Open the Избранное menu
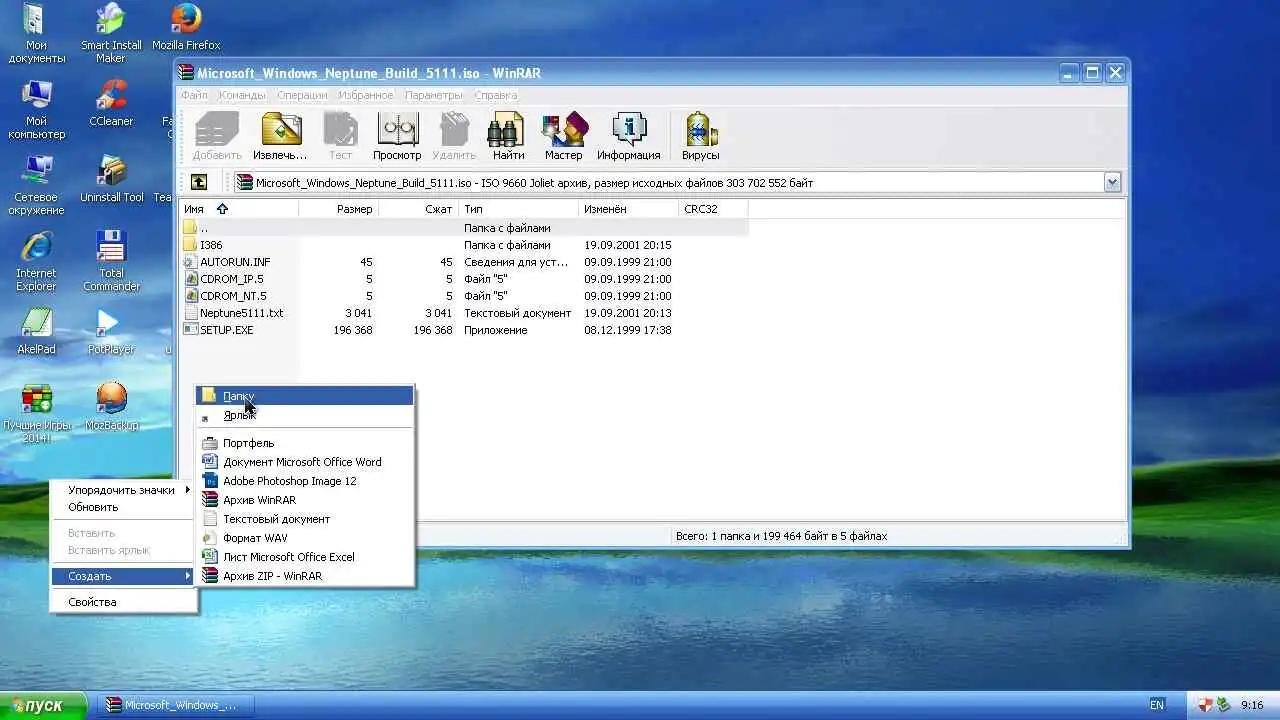The width and height of the screenshot is (1280, 720). pyautogui.click(x=365, y=95)
